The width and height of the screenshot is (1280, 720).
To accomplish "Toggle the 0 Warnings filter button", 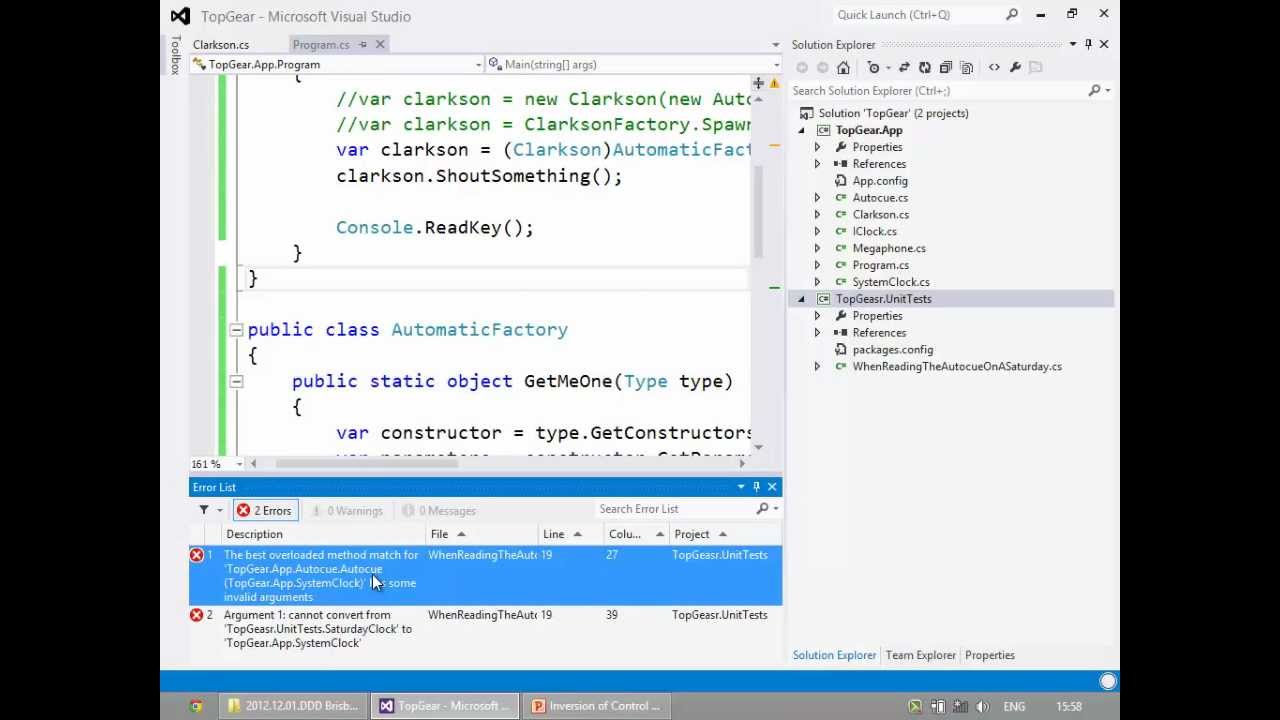I will point(346,511).
